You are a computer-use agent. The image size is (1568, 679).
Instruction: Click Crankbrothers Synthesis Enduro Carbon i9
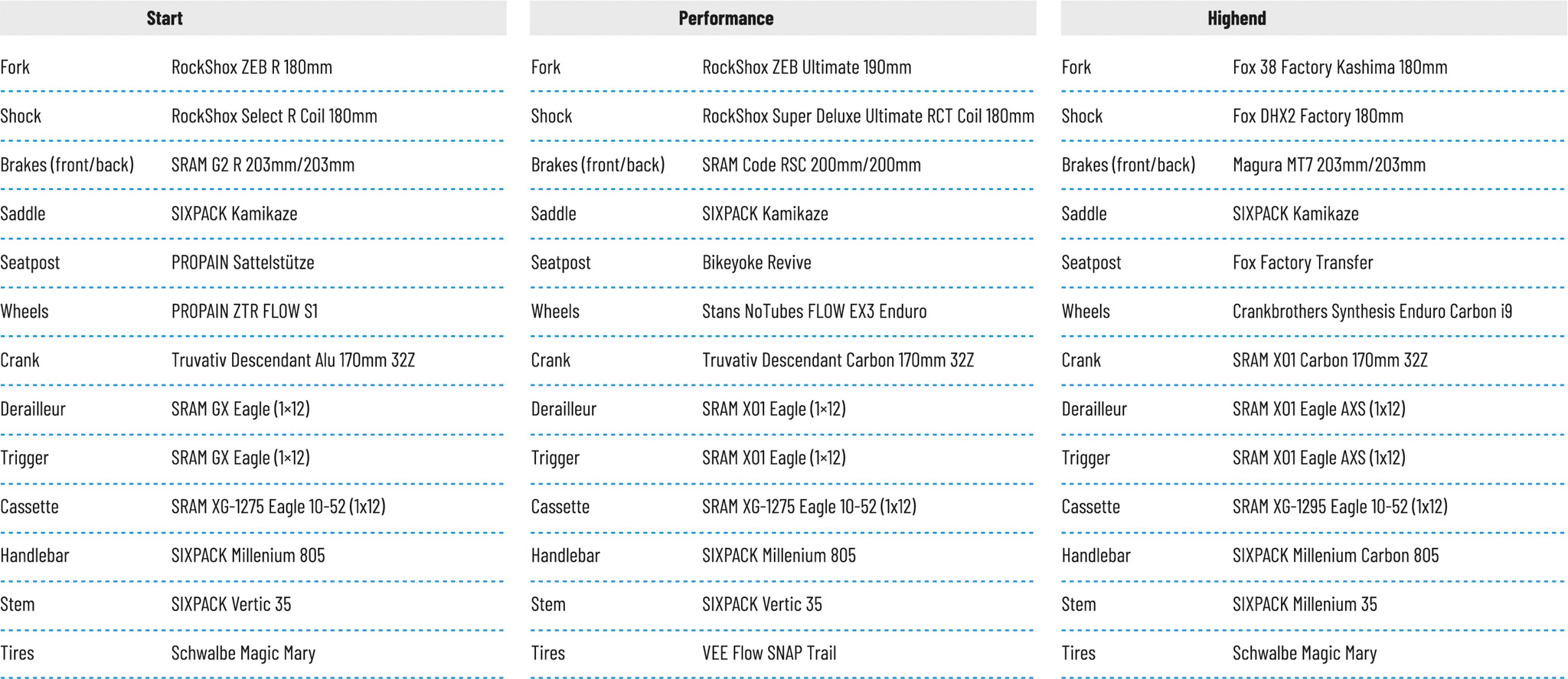(x=1372, y=312)
